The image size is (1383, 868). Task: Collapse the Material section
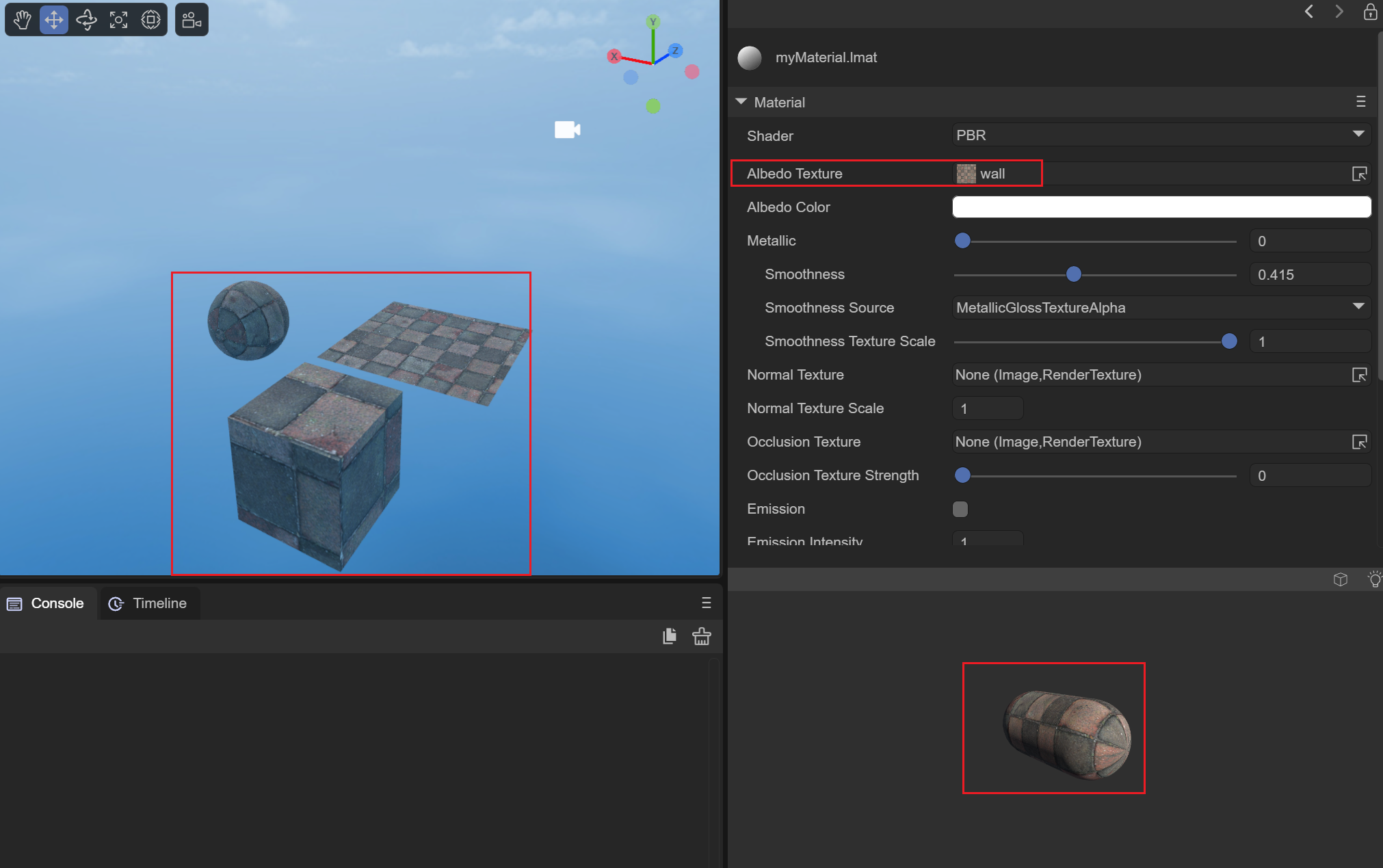[741, 102]
